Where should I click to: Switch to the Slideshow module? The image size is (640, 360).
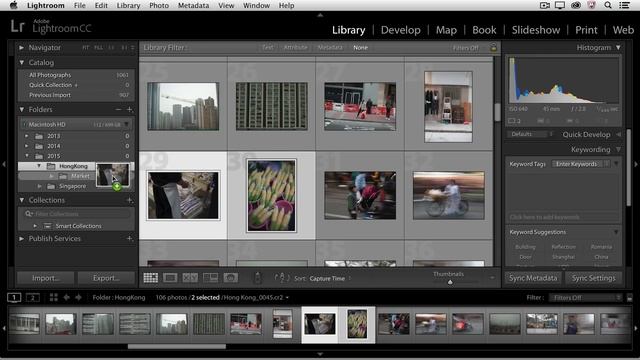pos(536,30)
